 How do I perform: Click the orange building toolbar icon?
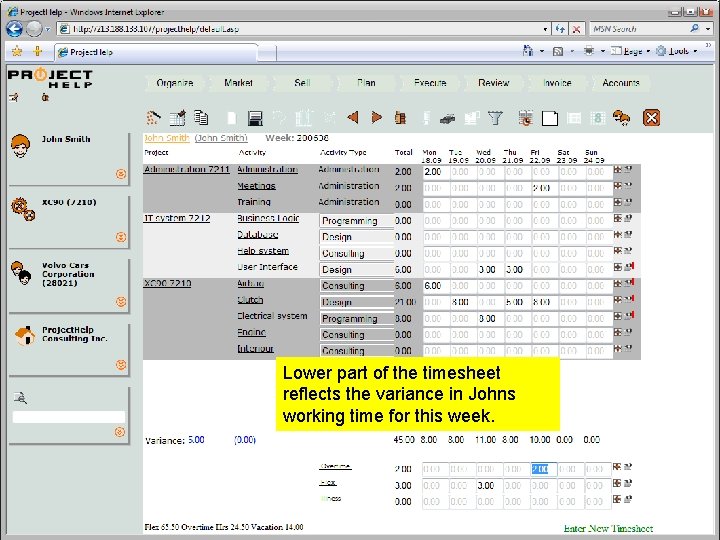click(400, 118)
